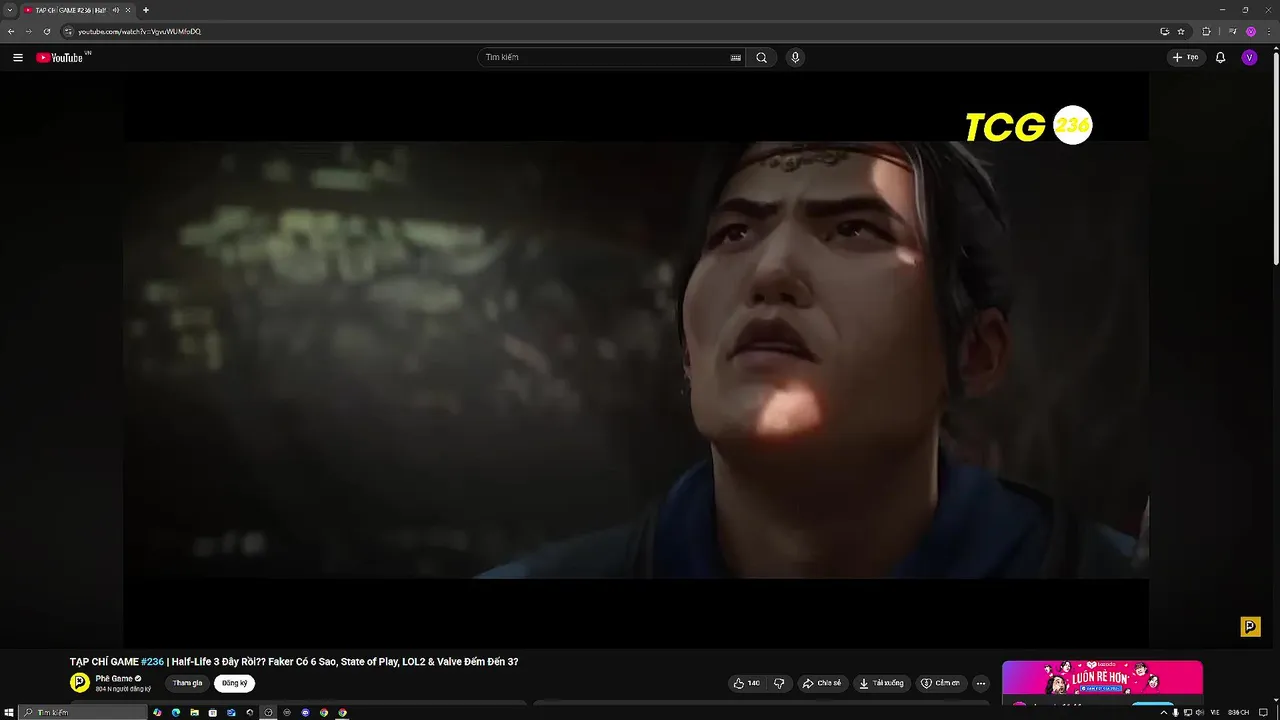Open YouTube notifications bell

1220,58
